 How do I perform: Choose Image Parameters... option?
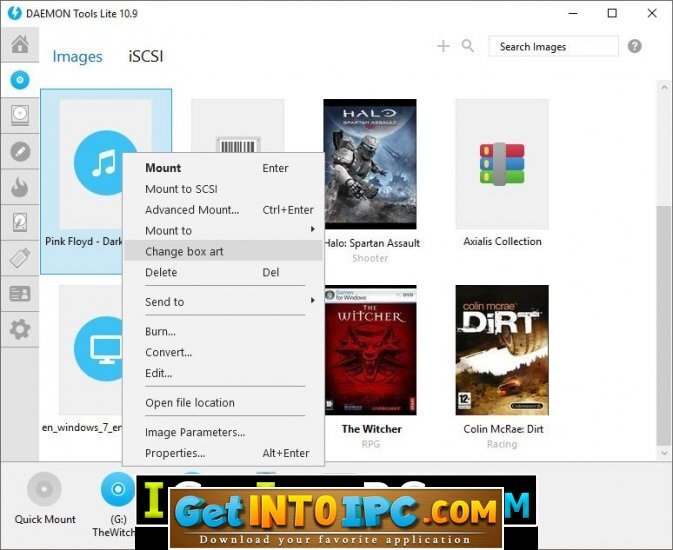[223, 432]
